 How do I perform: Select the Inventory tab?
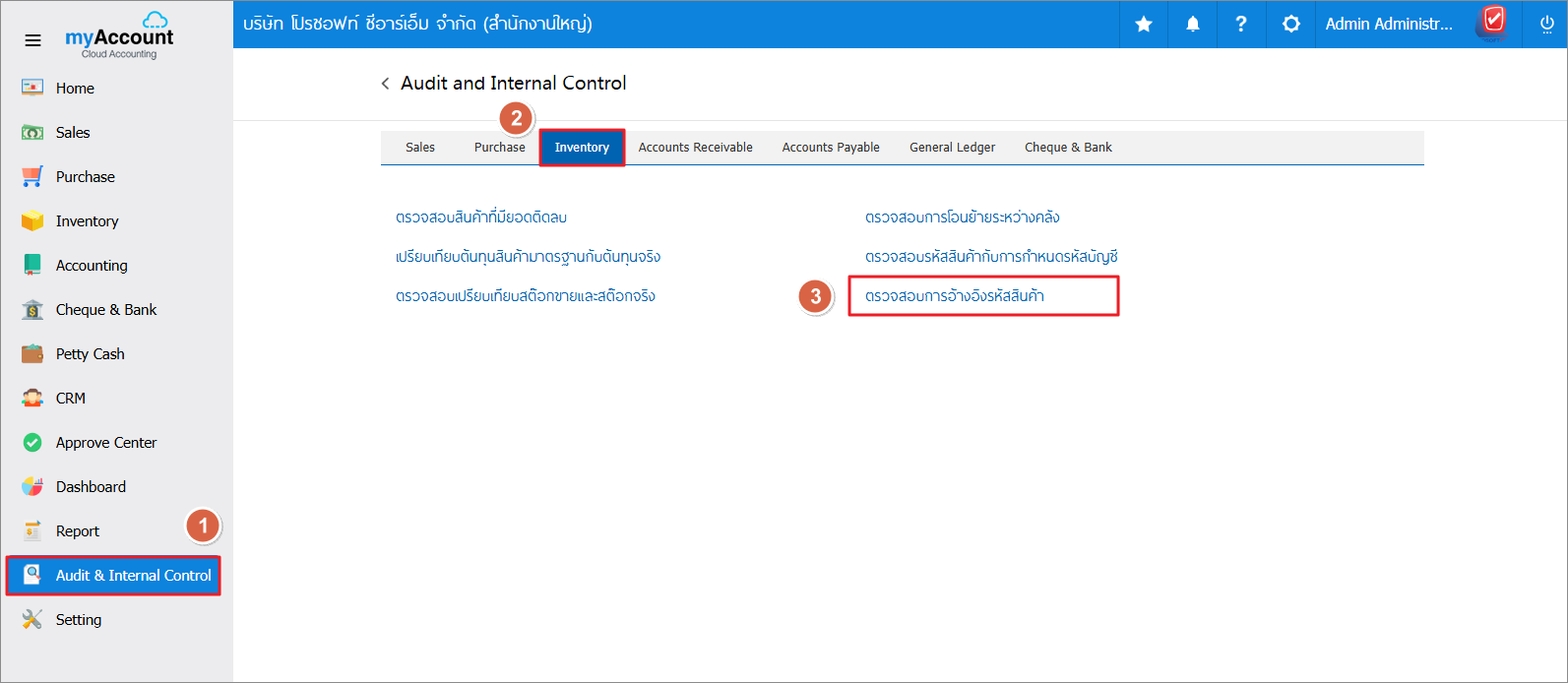[x=582, y=148]
